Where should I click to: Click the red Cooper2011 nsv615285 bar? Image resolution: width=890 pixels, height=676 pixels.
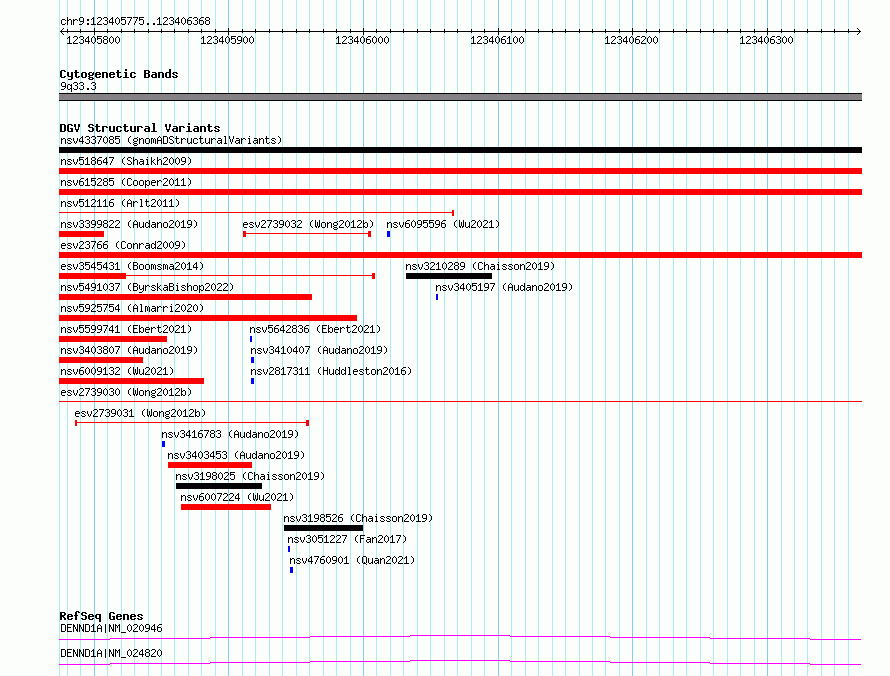click(x=460, y=192)
